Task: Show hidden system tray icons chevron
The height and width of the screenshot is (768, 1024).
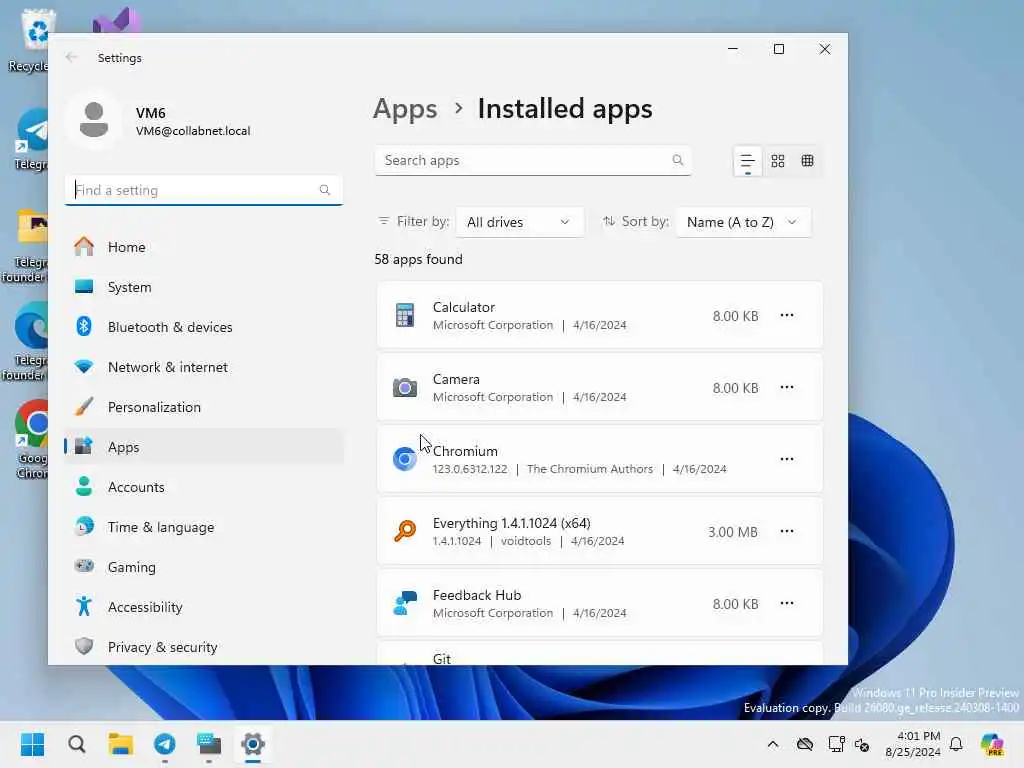Action: click(773, 744)
